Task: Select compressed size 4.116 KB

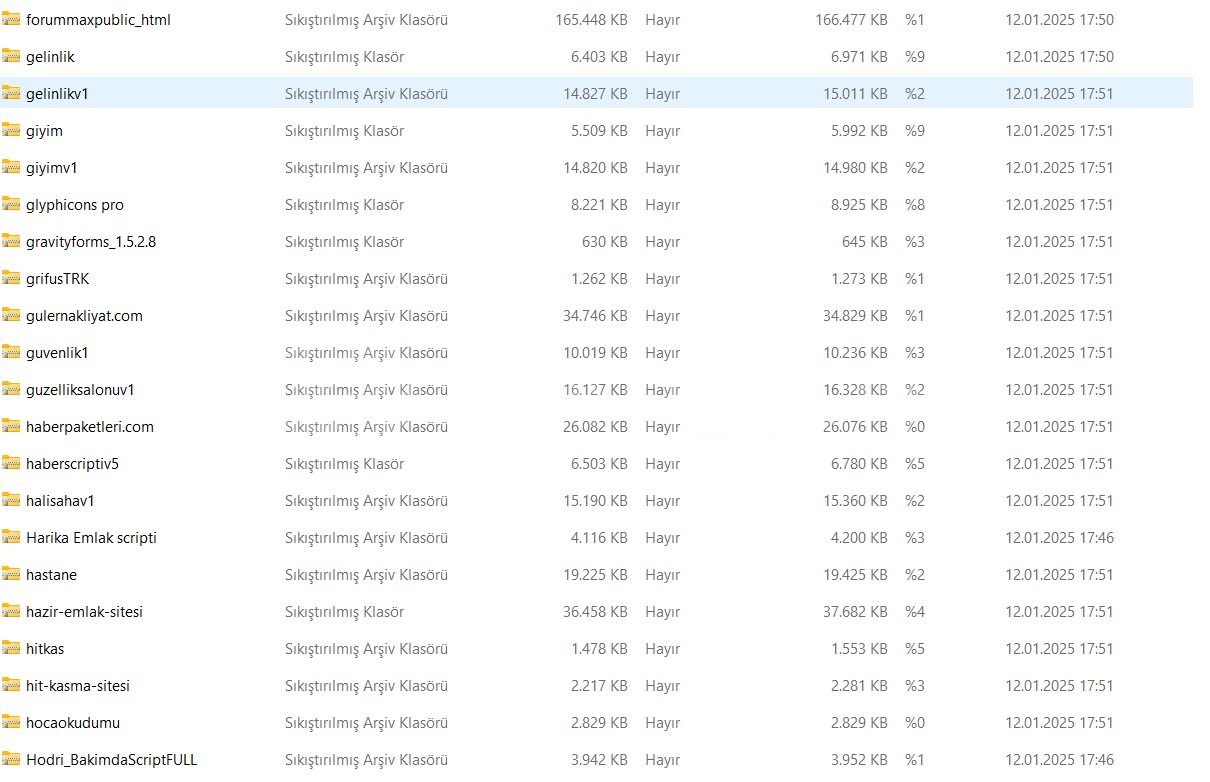Action: click(599, 538)
